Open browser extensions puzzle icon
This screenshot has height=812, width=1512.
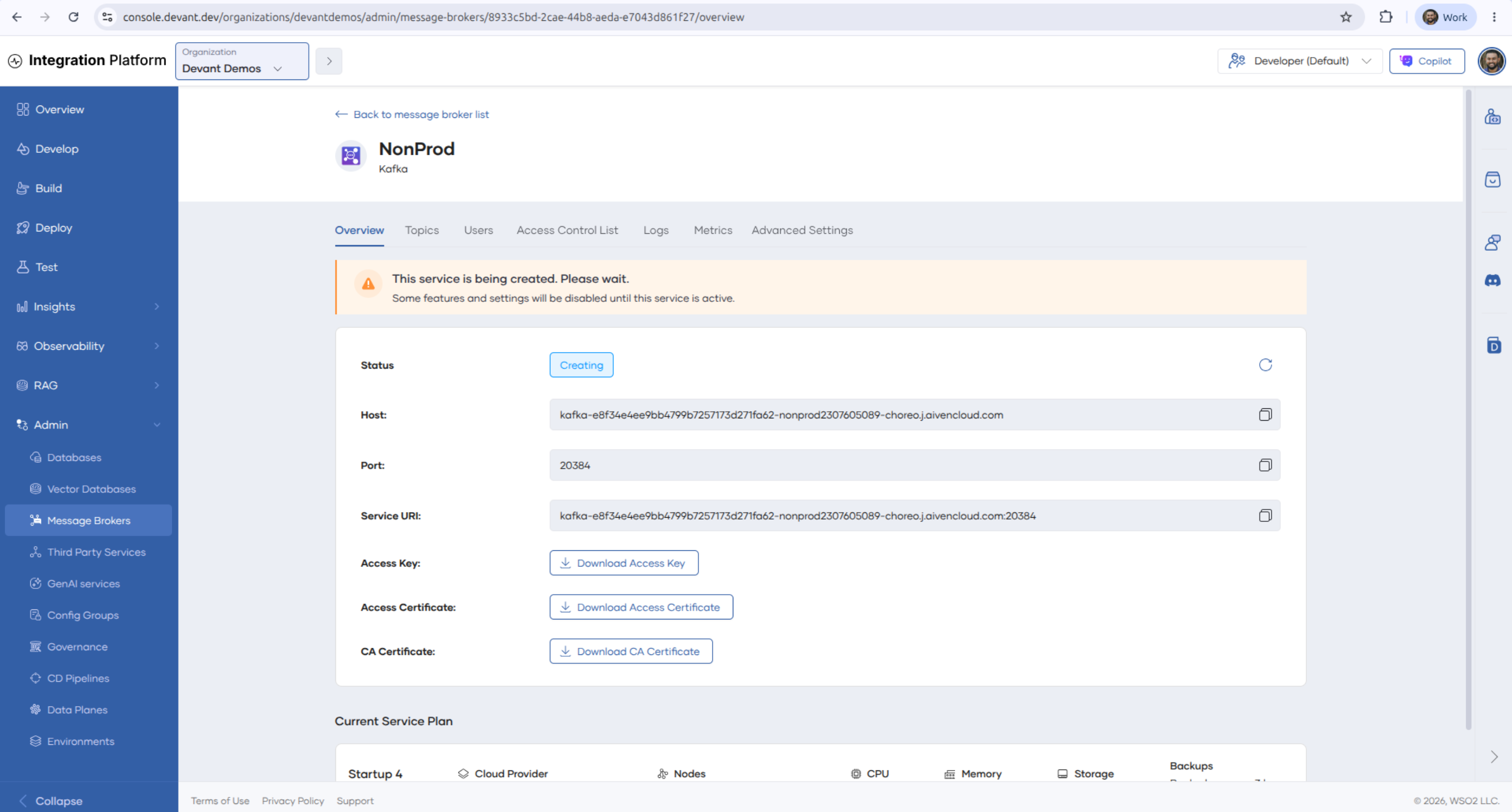pos(1385,17)
